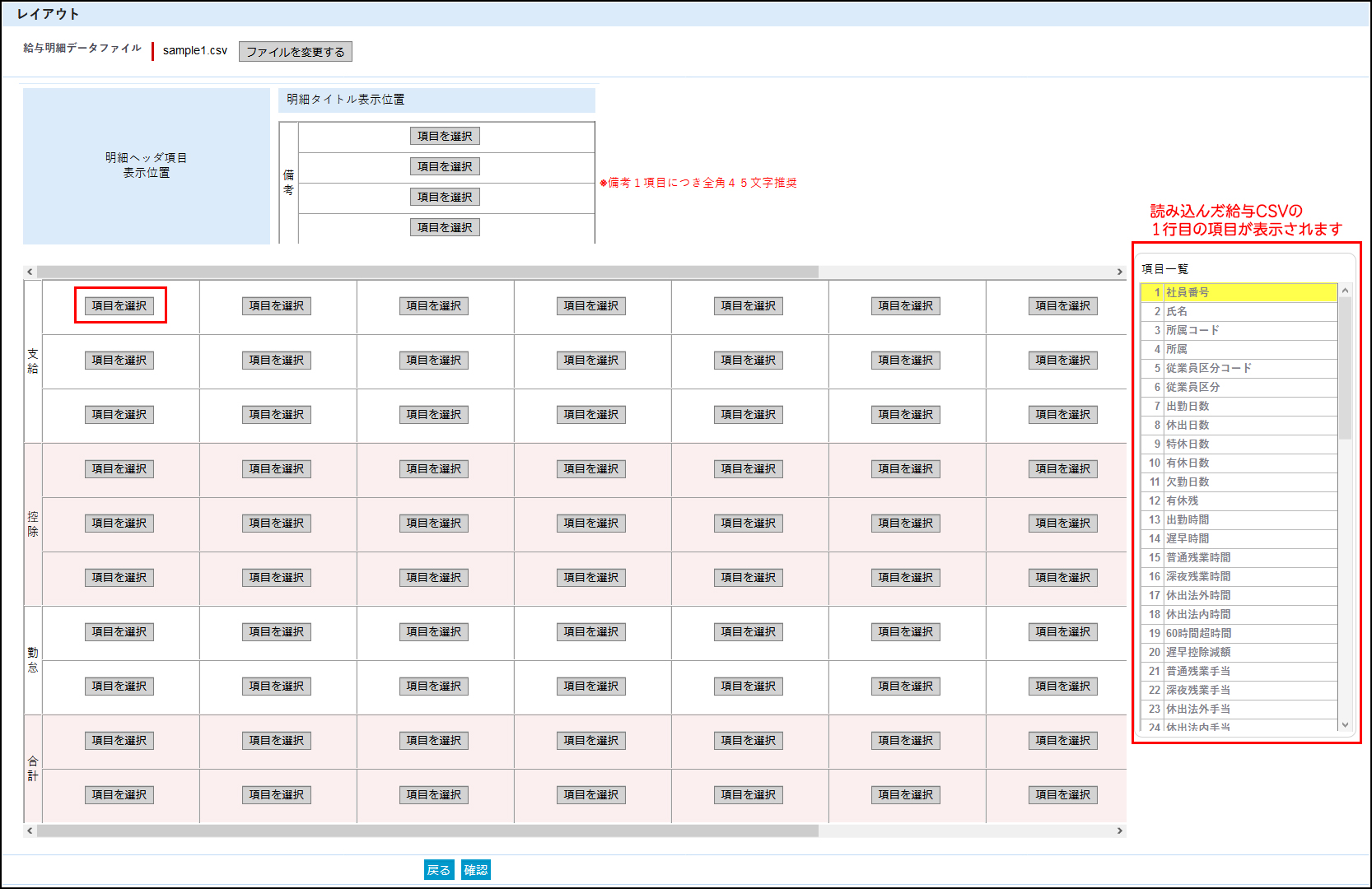Select 従業員区分コード in the item list
Screen dimensions: 1372x889
pyautogui.click(x=1239, y=368)
